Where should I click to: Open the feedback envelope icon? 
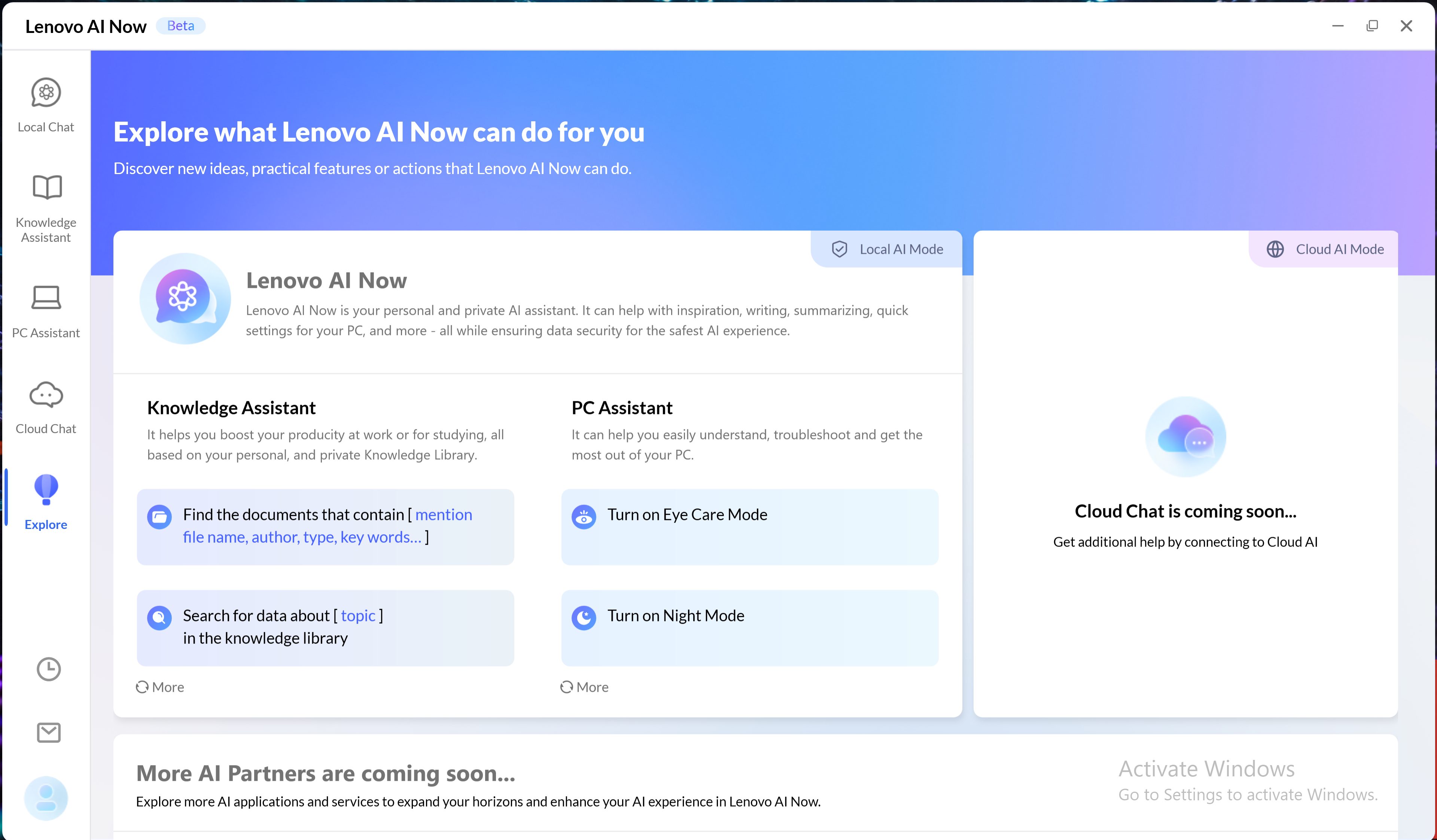click(x=48, y=733)
